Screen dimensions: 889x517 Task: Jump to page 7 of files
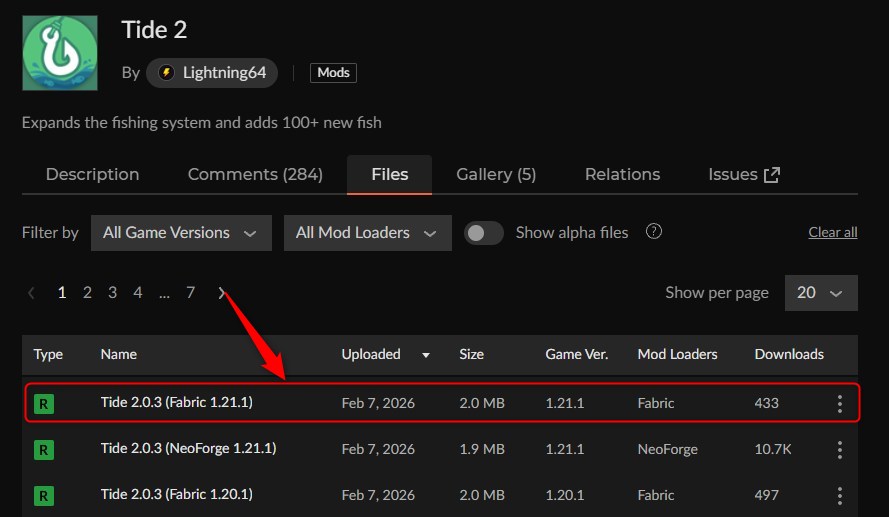pos(190,293)
